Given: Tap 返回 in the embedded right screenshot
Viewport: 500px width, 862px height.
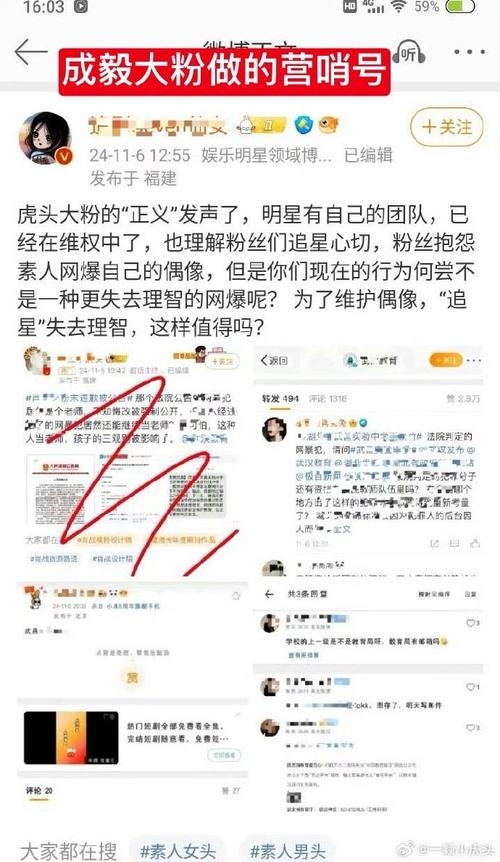Looking at the screenshot, I should (274, 361).
